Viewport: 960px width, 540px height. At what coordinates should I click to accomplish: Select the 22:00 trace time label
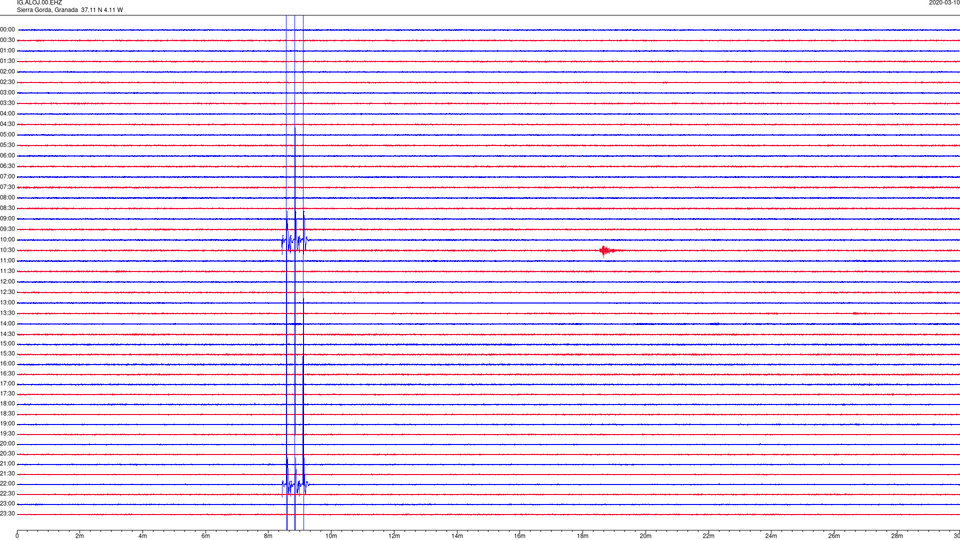(x=7, y=484)
